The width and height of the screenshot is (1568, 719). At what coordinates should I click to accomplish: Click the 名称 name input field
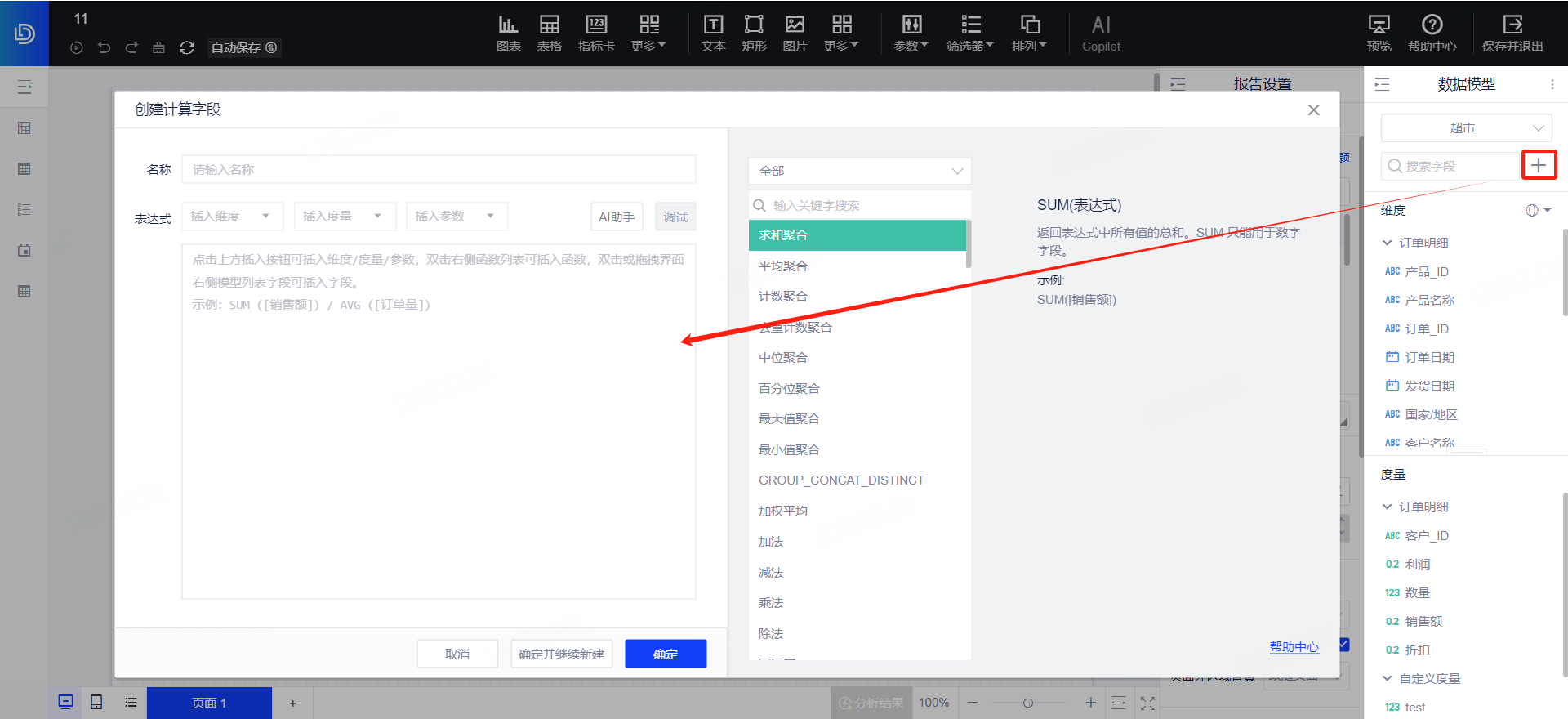(x=439, y=170)
